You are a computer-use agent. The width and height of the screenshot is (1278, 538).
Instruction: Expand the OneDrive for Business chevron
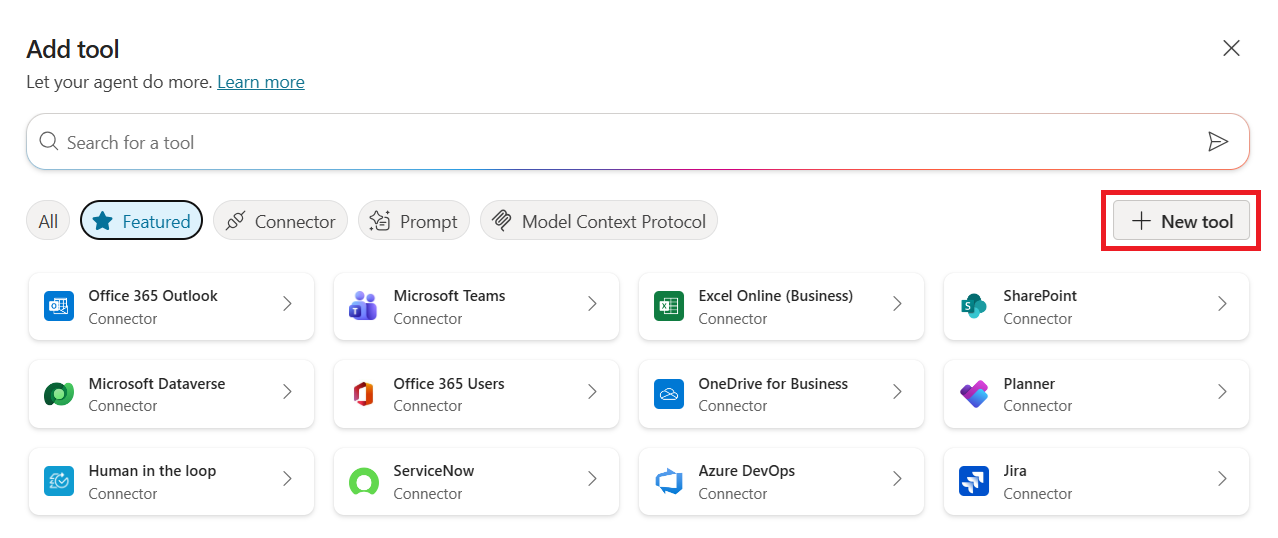click(897, 392)
